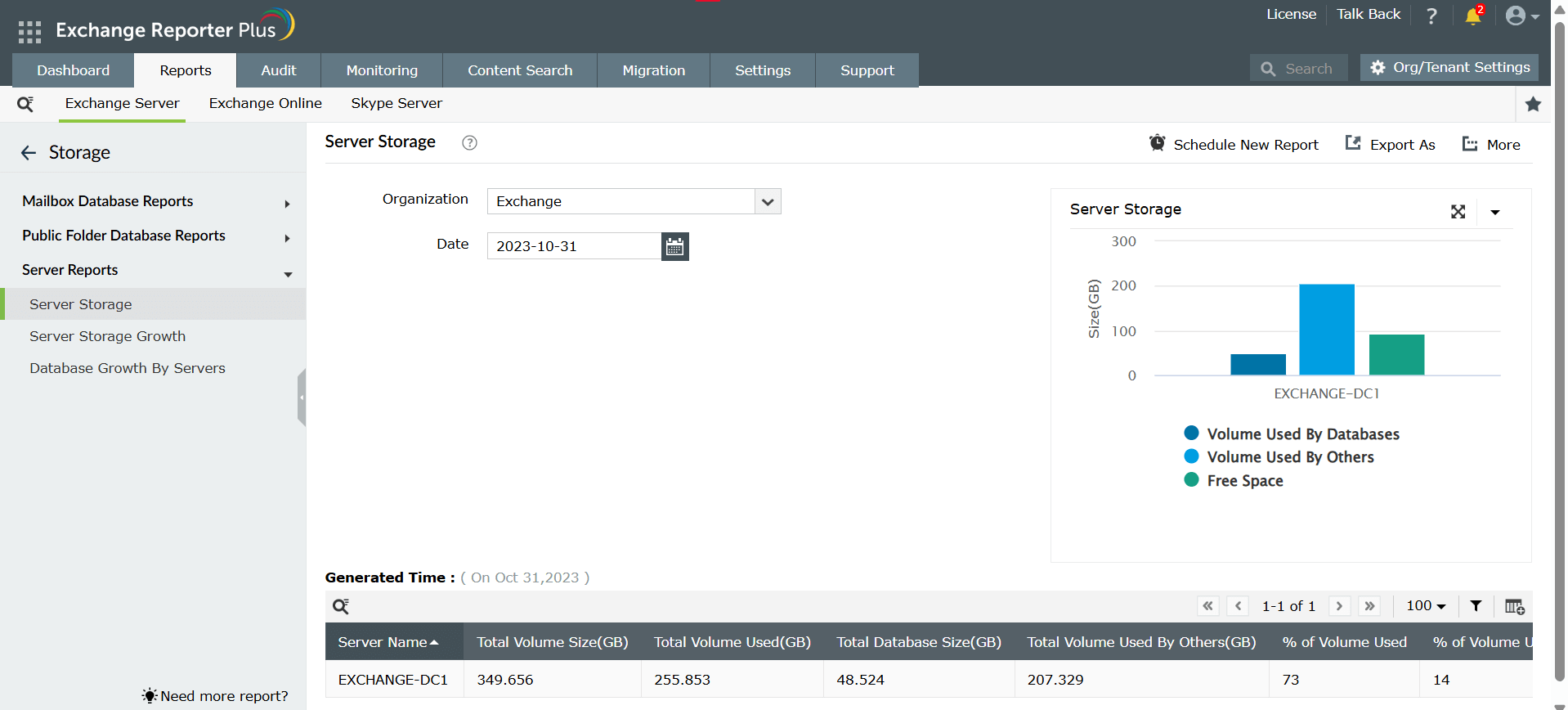
Task: Click the Exchange Reporter Plus logo
Action: tap(175, 26)
